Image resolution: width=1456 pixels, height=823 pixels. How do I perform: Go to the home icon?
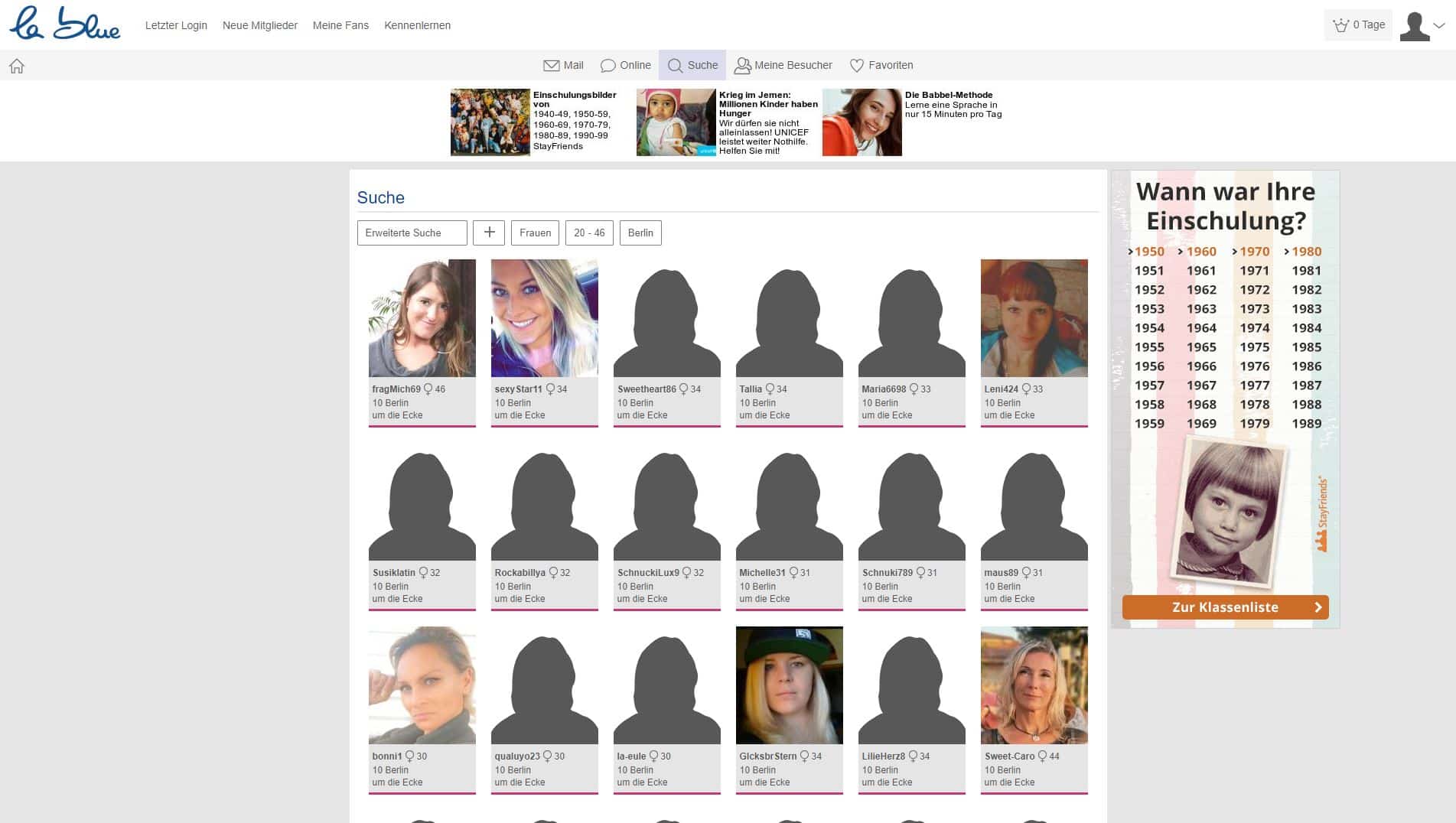pos(17,66)
